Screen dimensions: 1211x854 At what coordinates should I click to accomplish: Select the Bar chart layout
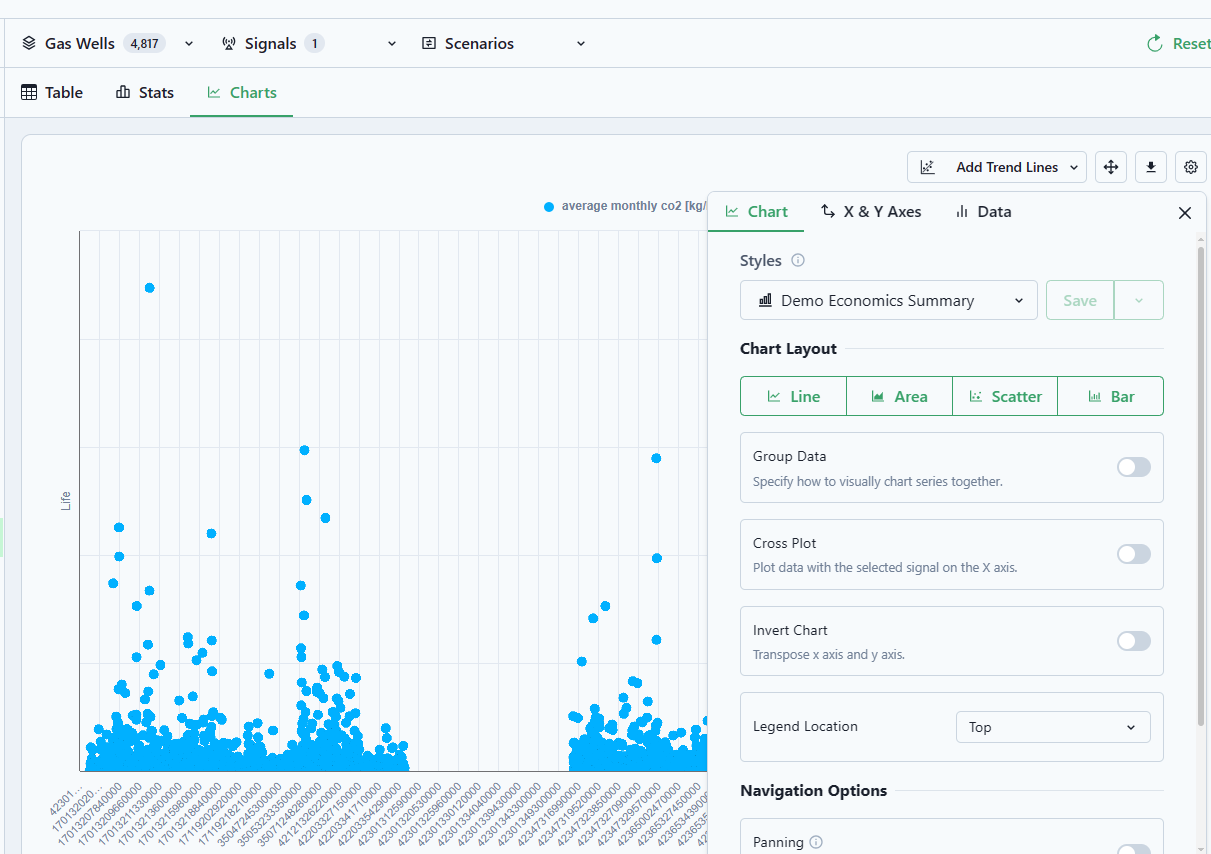click(1111, 396)
